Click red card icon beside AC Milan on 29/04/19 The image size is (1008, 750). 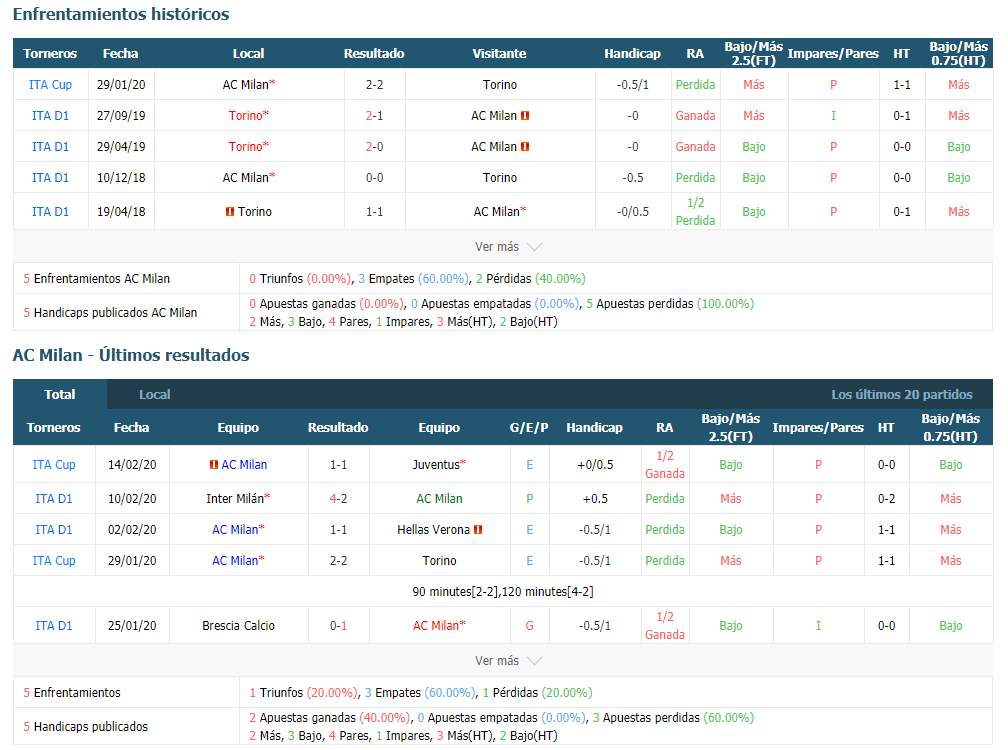525,147
